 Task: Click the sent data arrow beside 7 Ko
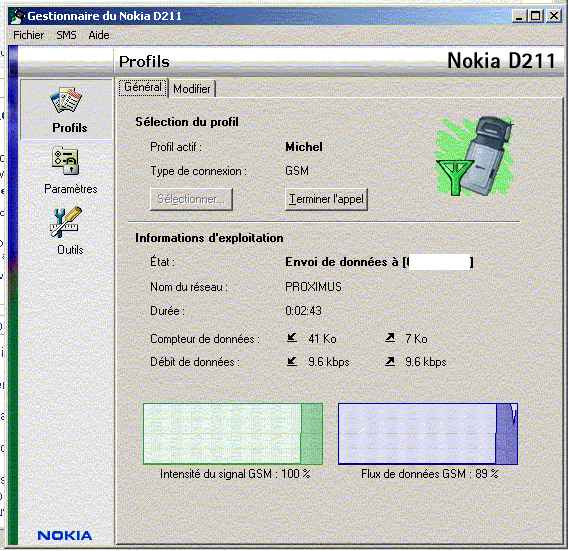coord(390,338)
